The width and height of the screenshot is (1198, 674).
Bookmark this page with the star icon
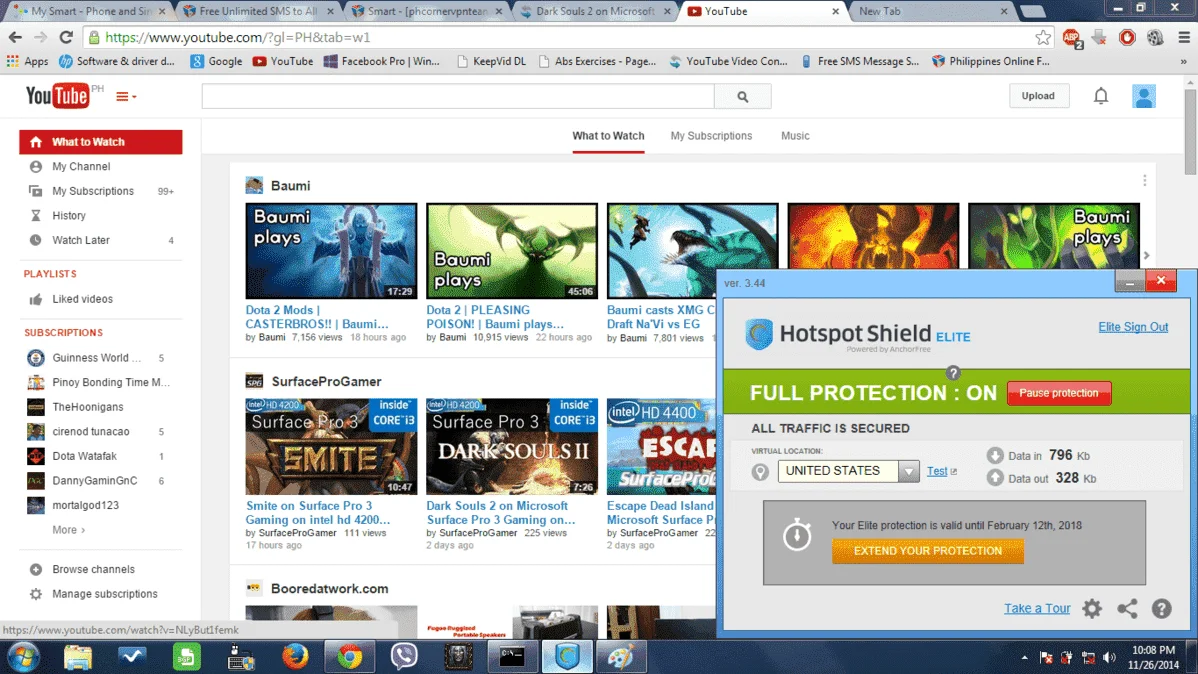tap(1043, 37)
